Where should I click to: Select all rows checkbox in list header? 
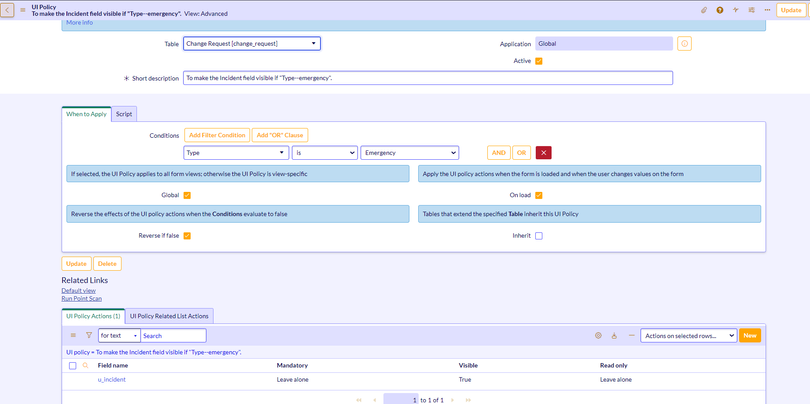click(72, 366)
